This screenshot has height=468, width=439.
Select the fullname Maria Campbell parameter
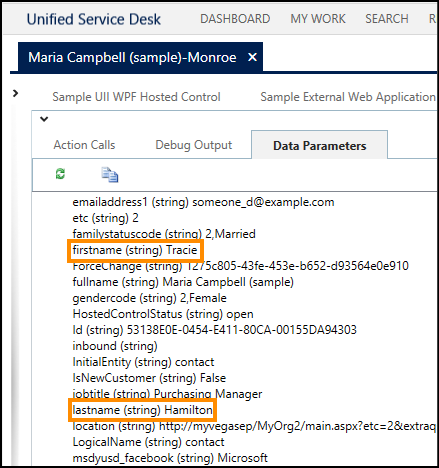pos(183,282)
